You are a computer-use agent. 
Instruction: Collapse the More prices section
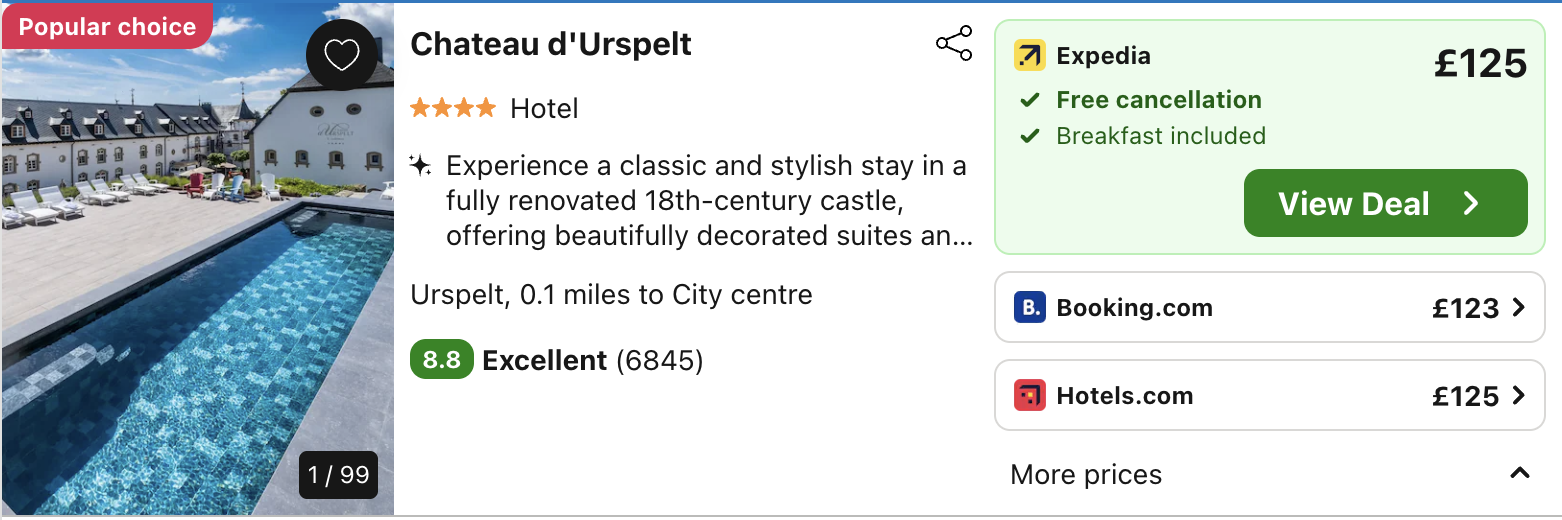[x=1520, y=473]
